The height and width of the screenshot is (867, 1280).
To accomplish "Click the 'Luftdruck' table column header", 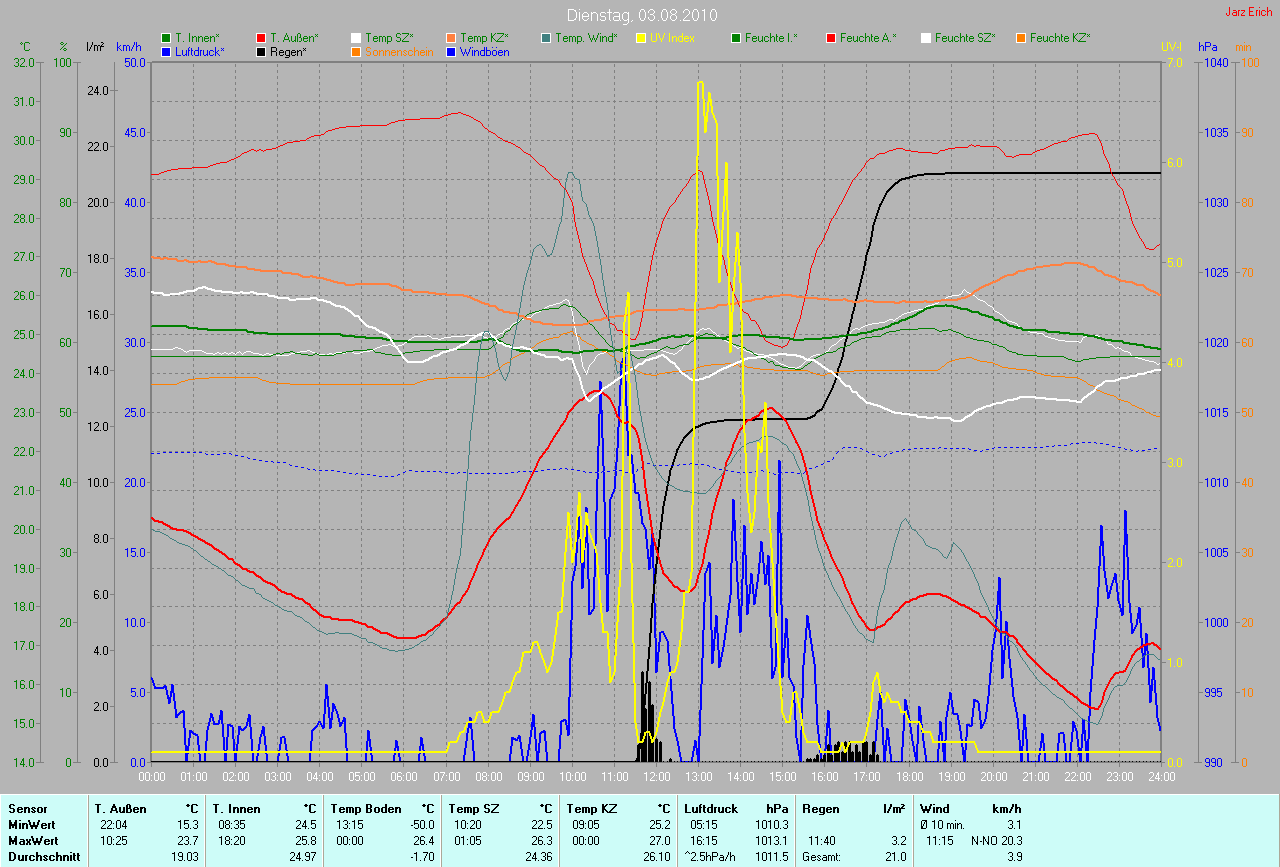I will pos(711,809).
